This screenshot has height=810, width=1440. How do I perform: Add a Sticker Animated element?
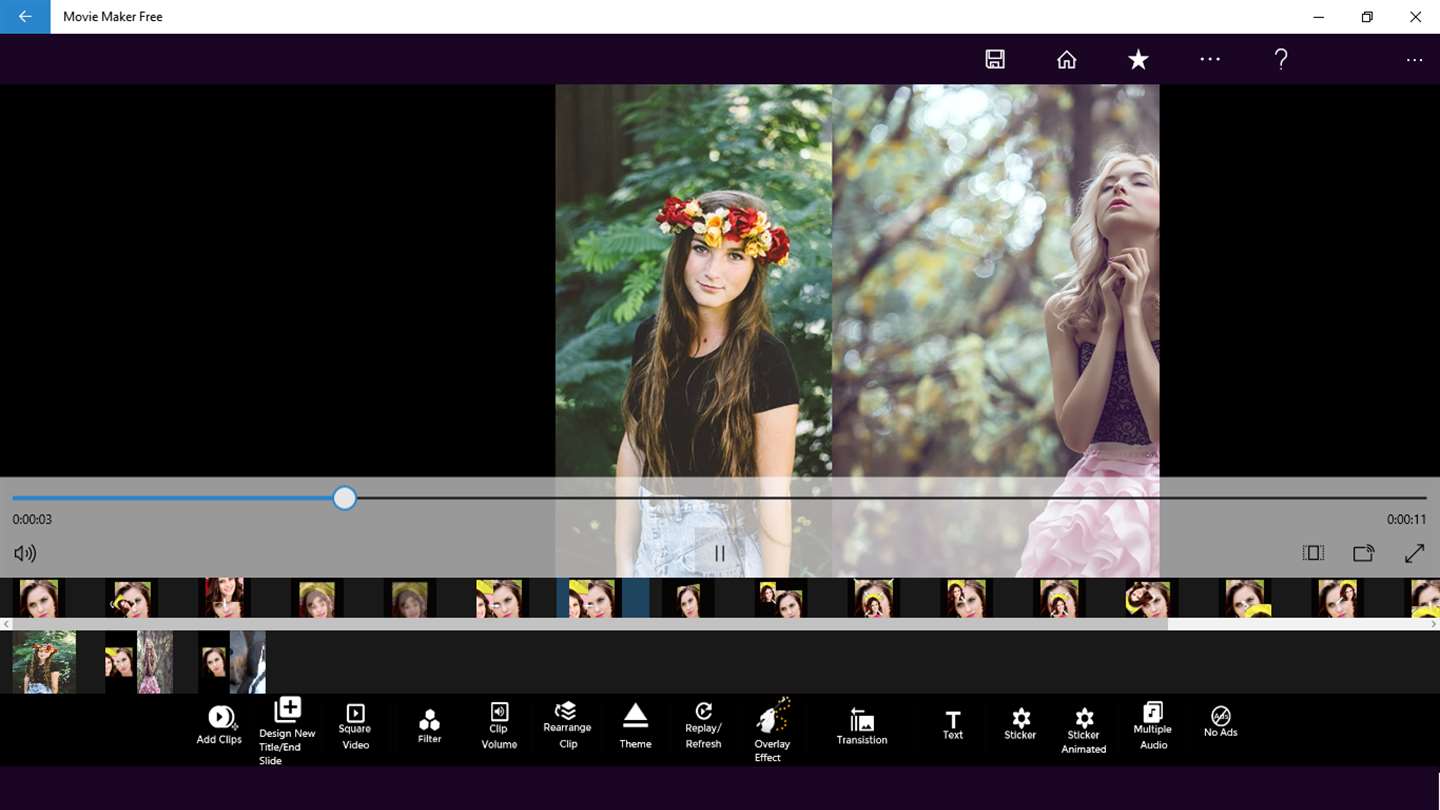coord(1084,718)
